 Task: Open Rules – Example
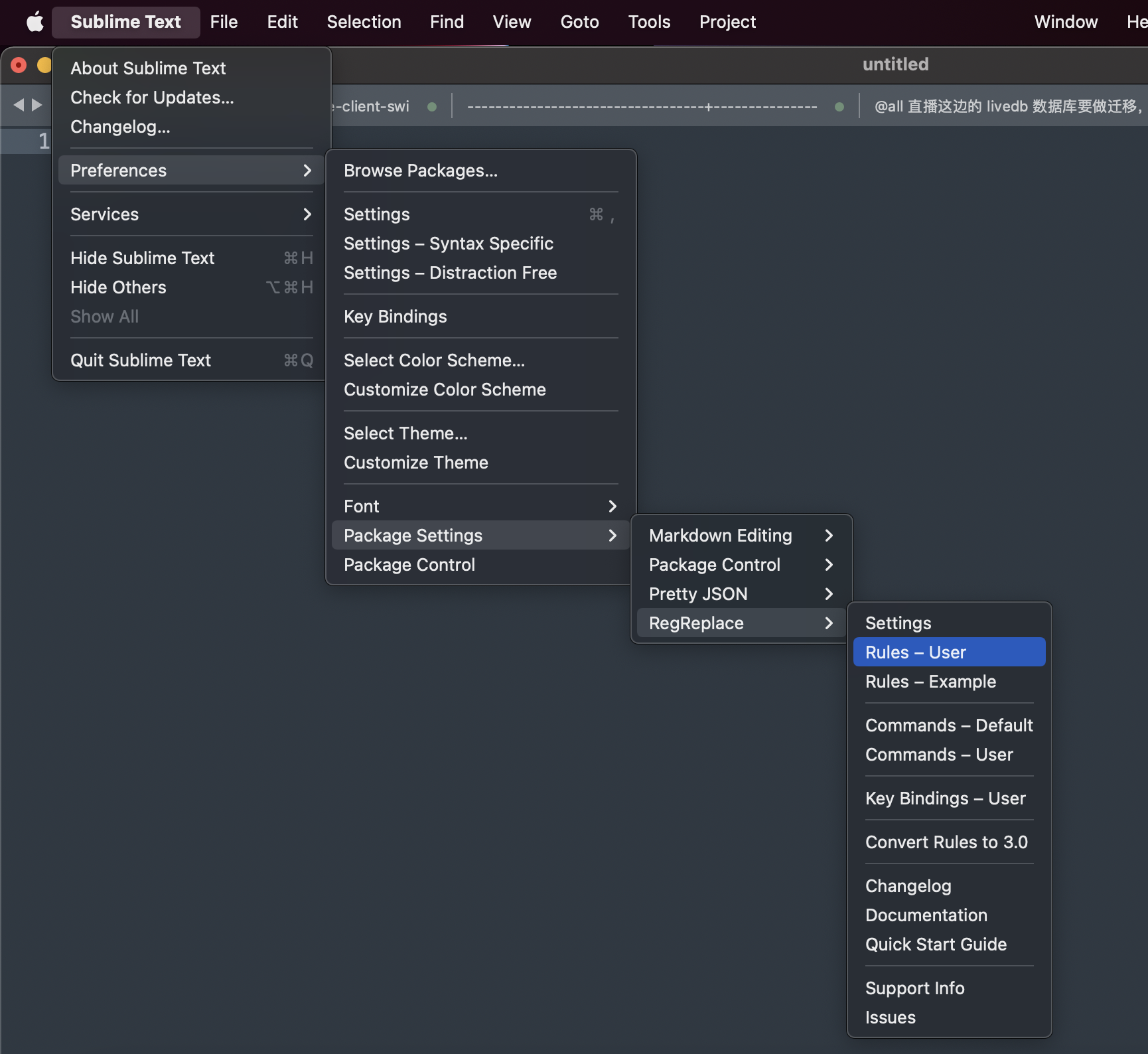coord(930,682)
